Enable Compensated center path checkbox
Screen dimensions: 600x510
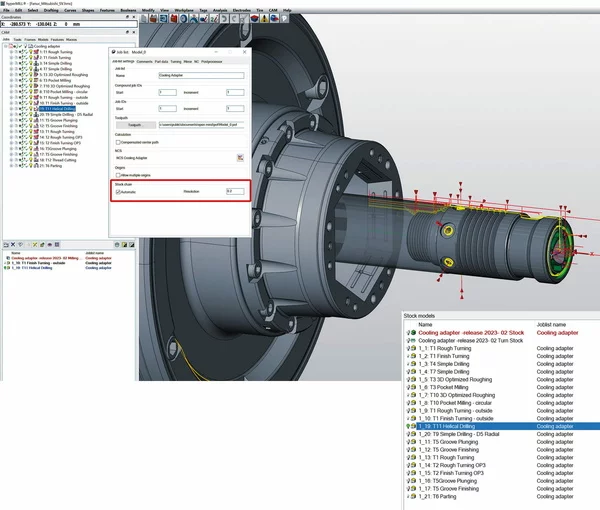tap(119, 142)
